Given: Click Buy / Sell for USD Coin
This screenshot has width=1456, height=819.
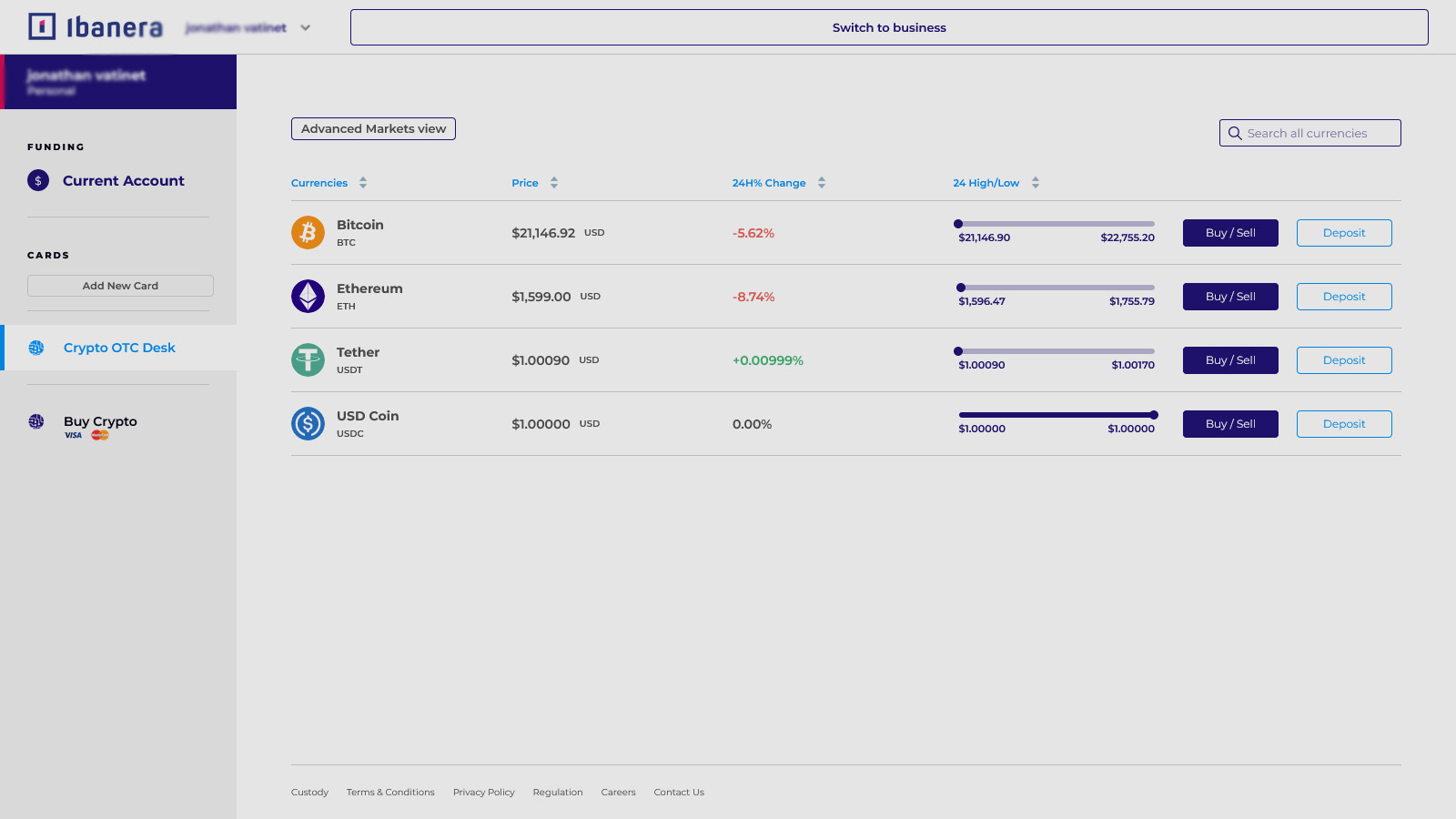Looking at the screenshot, I should click(1230, 424).
